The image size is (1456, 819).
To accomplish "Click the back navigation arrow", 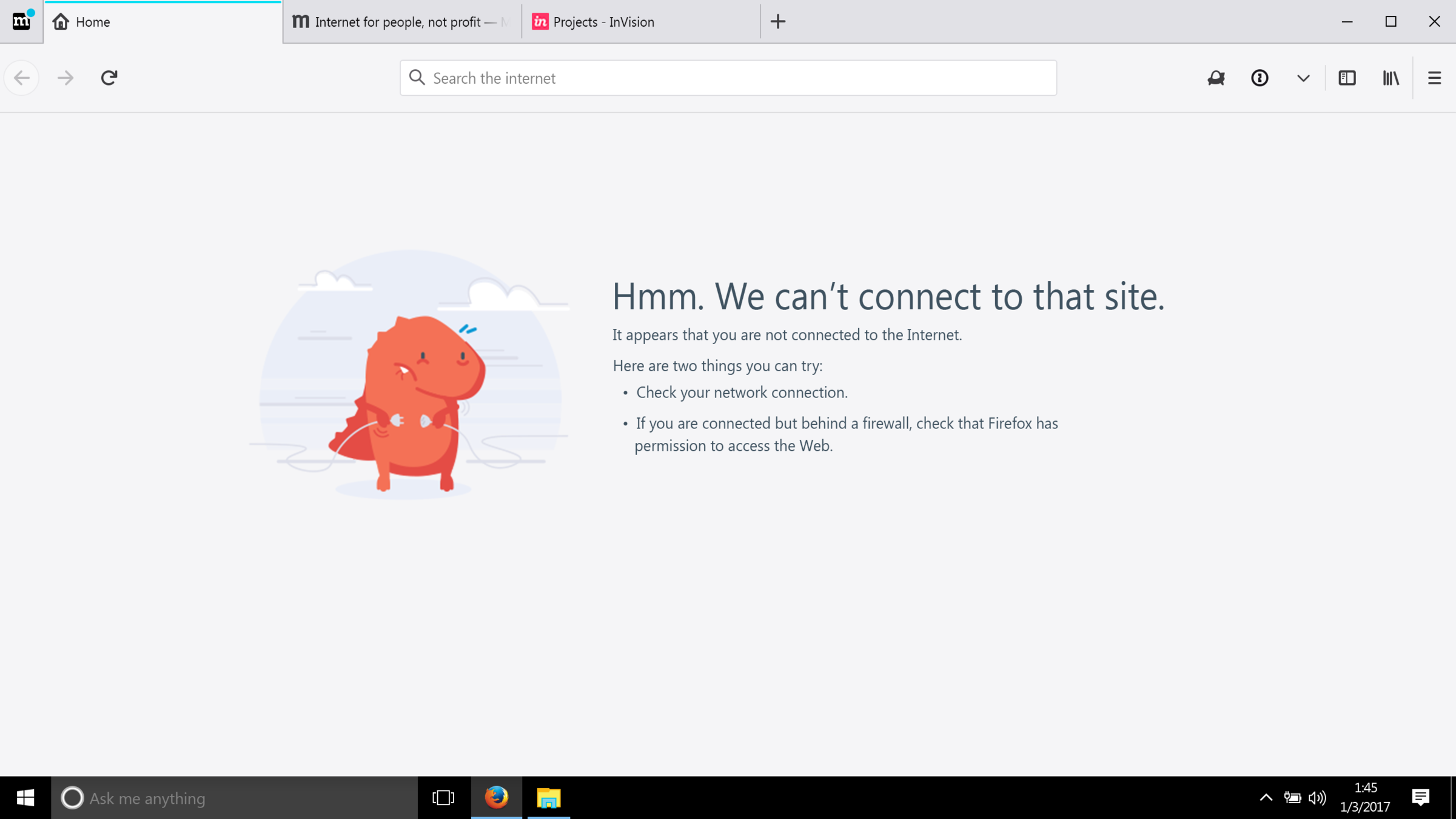I will (x=22, y=78).
